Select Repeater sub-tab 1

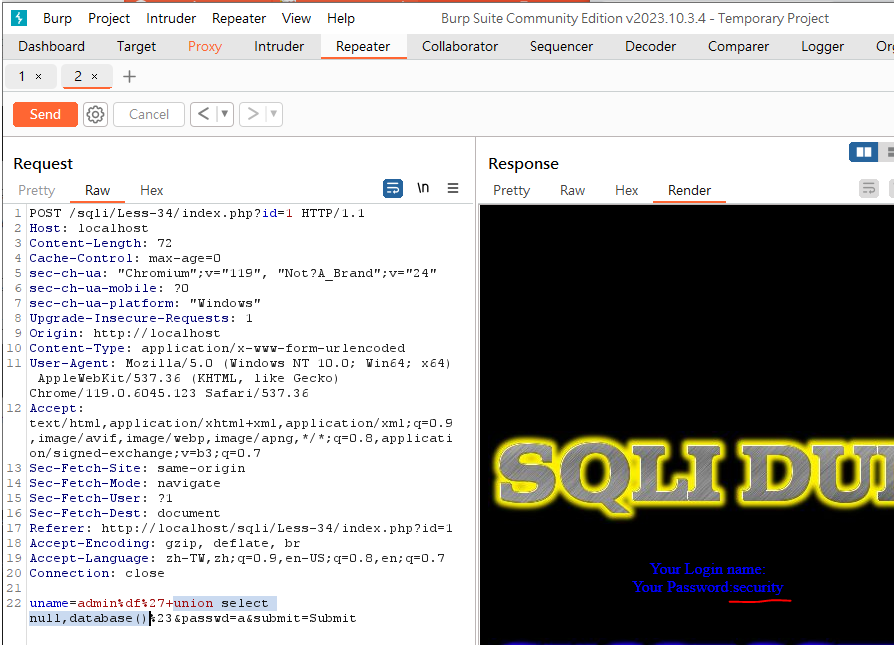click(22, 76)
